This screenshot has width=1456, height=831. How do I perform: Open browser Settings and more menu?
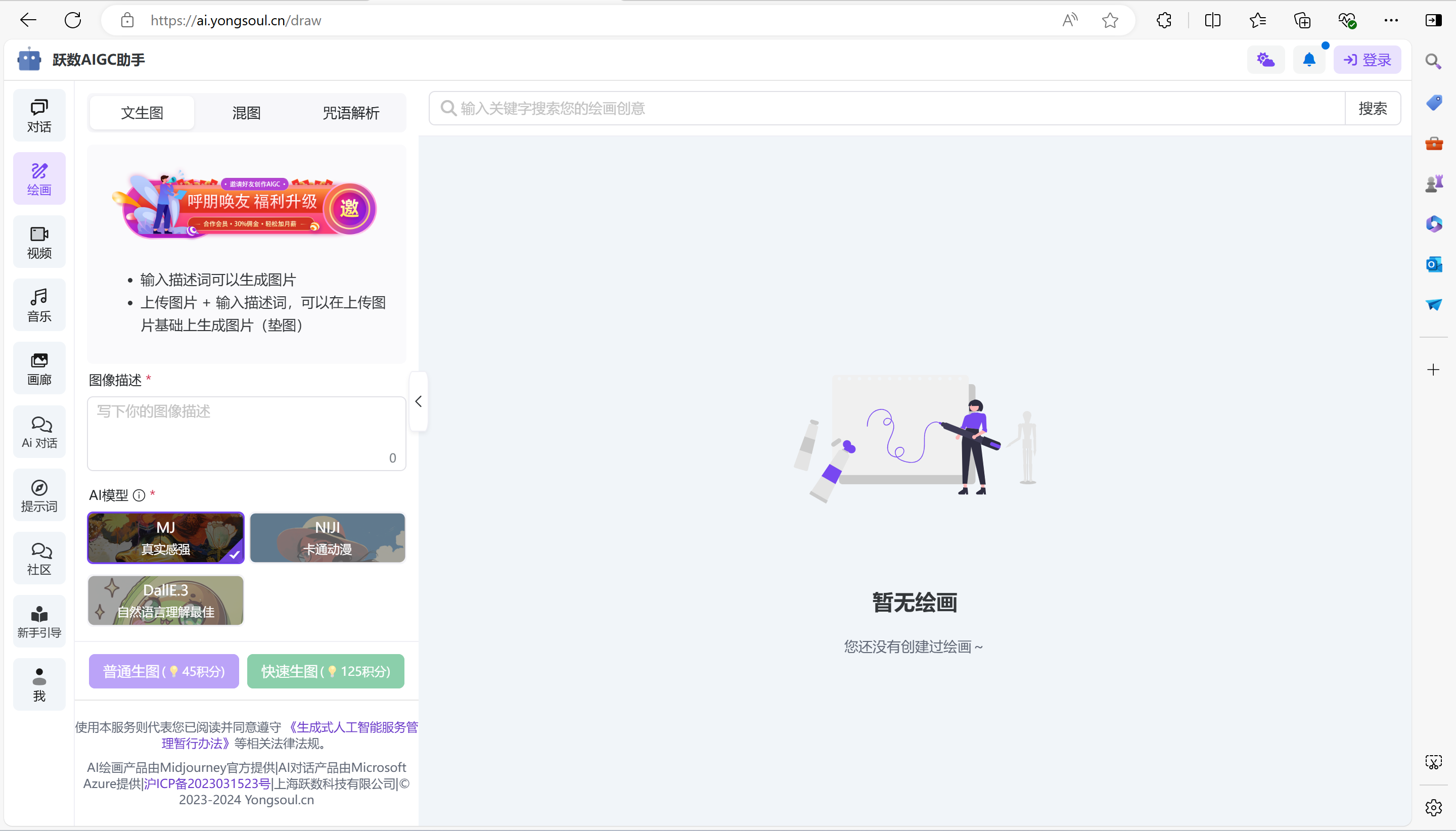point(1391,21)
